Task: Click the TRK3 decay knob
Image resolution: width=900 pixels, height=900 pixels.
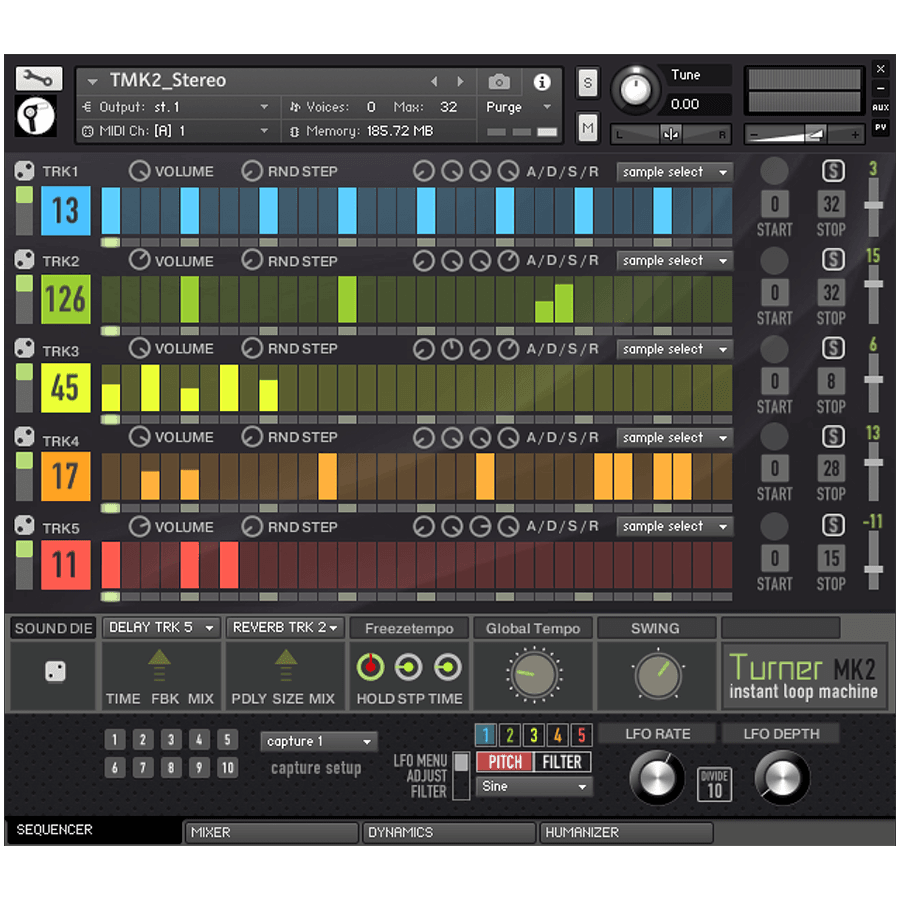Action: tap(452, 349)
